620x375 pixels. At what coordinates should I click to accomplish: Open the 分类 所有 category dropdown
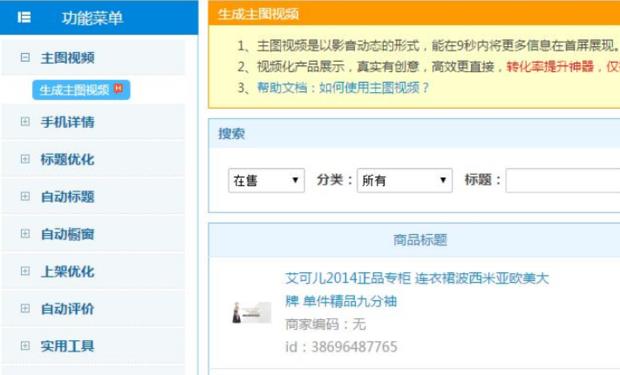coord(405,180)
